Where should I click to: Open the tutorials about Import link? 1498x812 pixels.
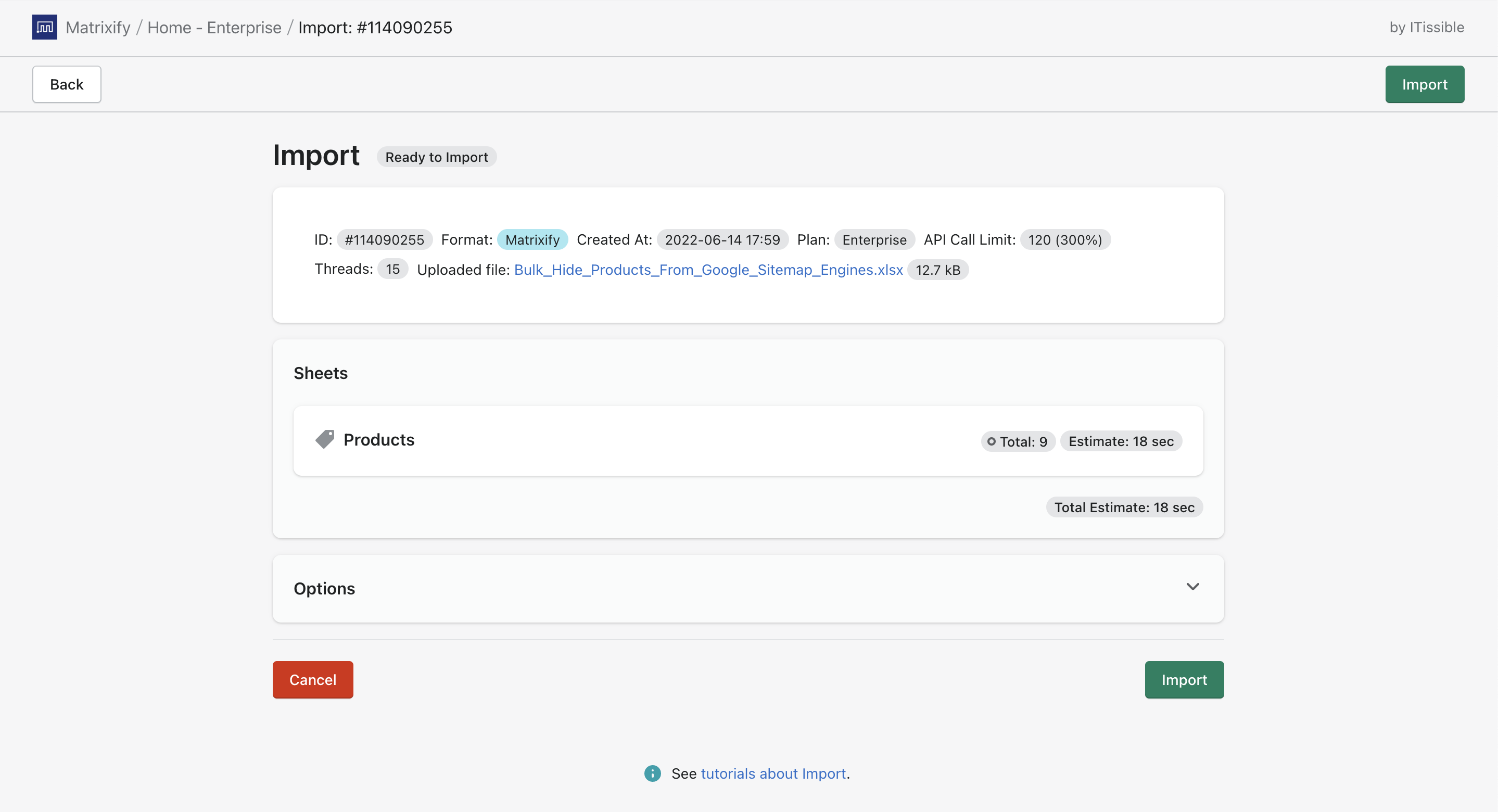(x=774, y=773)
